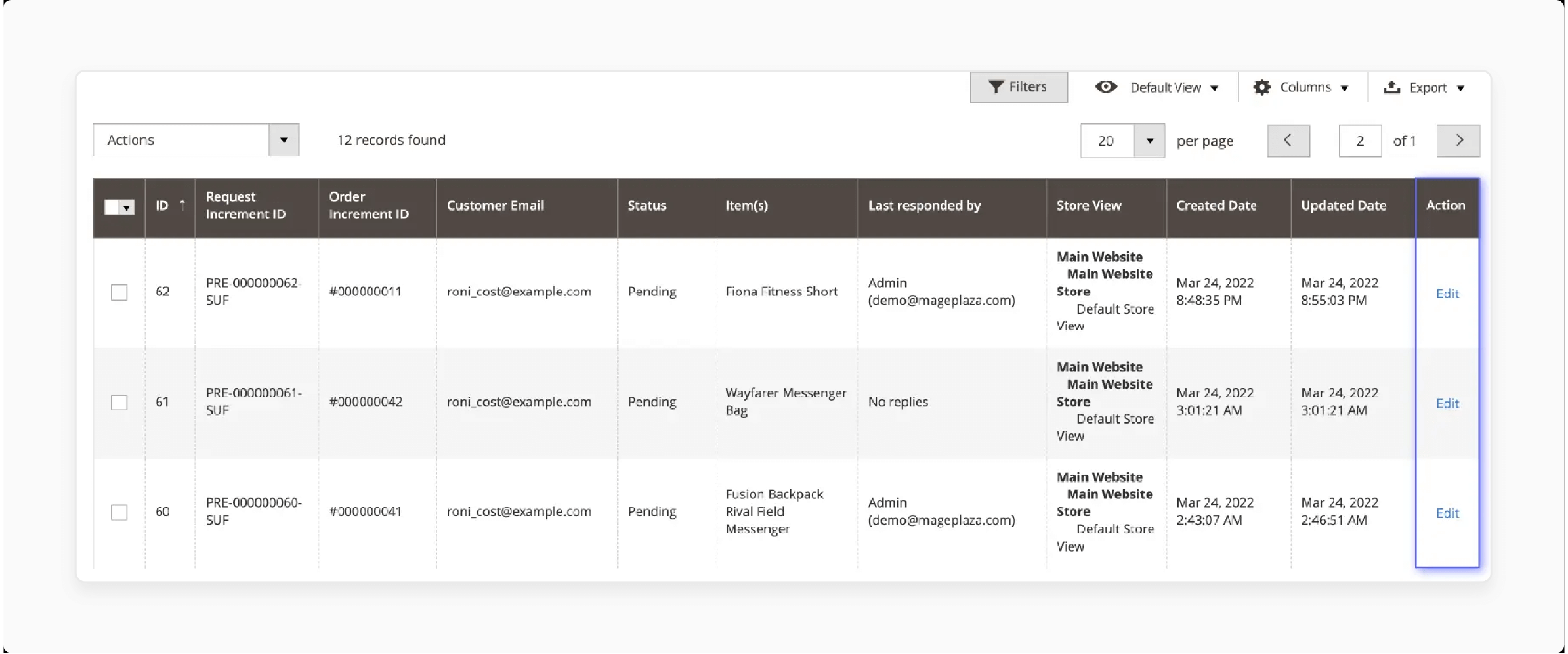Click the gear icon for Columns
Image resolution: width=1568 pixels, height=654 pixels.
1261,87
